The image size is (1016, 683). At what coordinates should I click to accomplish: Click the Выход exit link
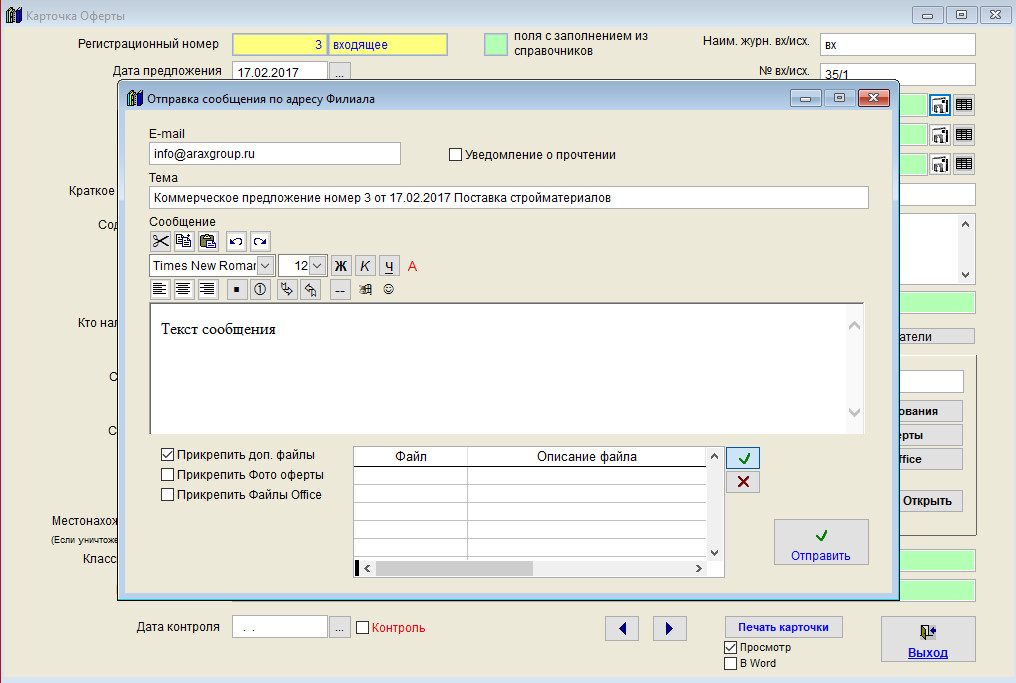[927, 653]
